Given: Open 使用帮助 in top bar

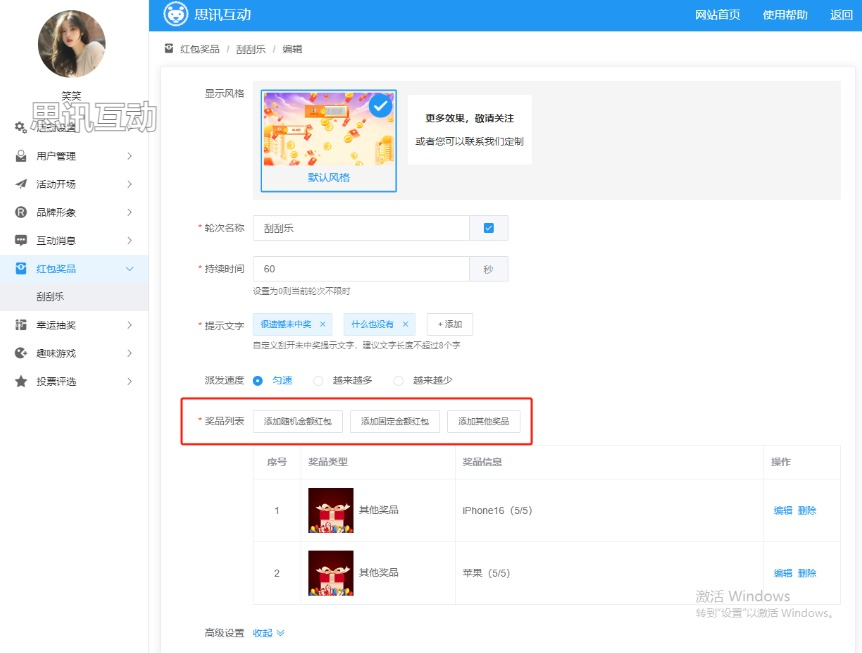Looking at the screenshot, I should click(785, 15).
